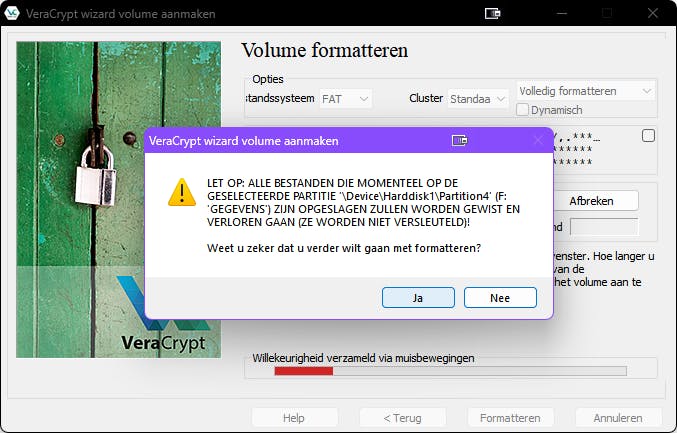The image size is (677, 433).
Task: Go back with the Terug button
Action: 402,418
